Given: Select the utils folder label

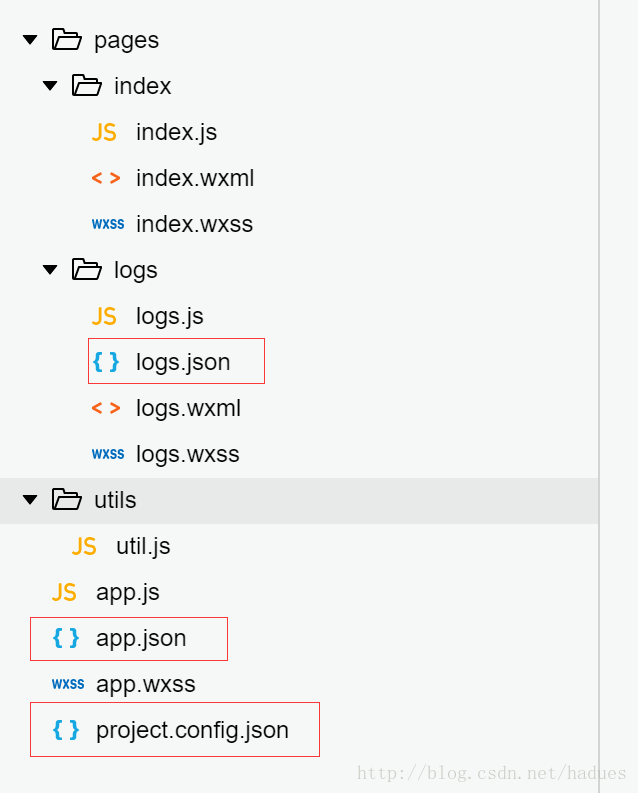Looking at the screenshot, I should coord(115,500).
